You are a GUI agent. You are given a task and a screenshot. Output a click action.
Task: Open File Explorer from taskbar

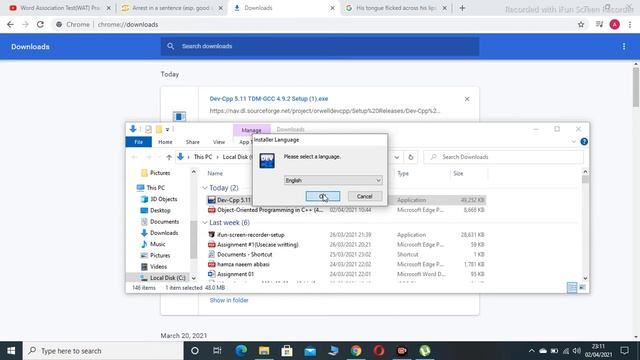click(x=264, y=351)
